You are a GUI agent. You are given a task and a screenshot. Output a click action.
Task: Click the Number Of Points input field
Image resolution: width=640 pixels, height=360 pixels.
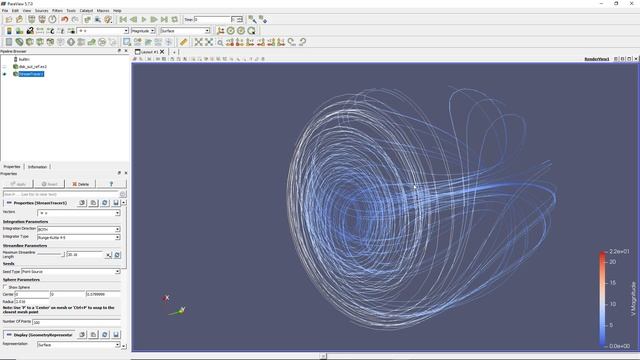(76, 322)
